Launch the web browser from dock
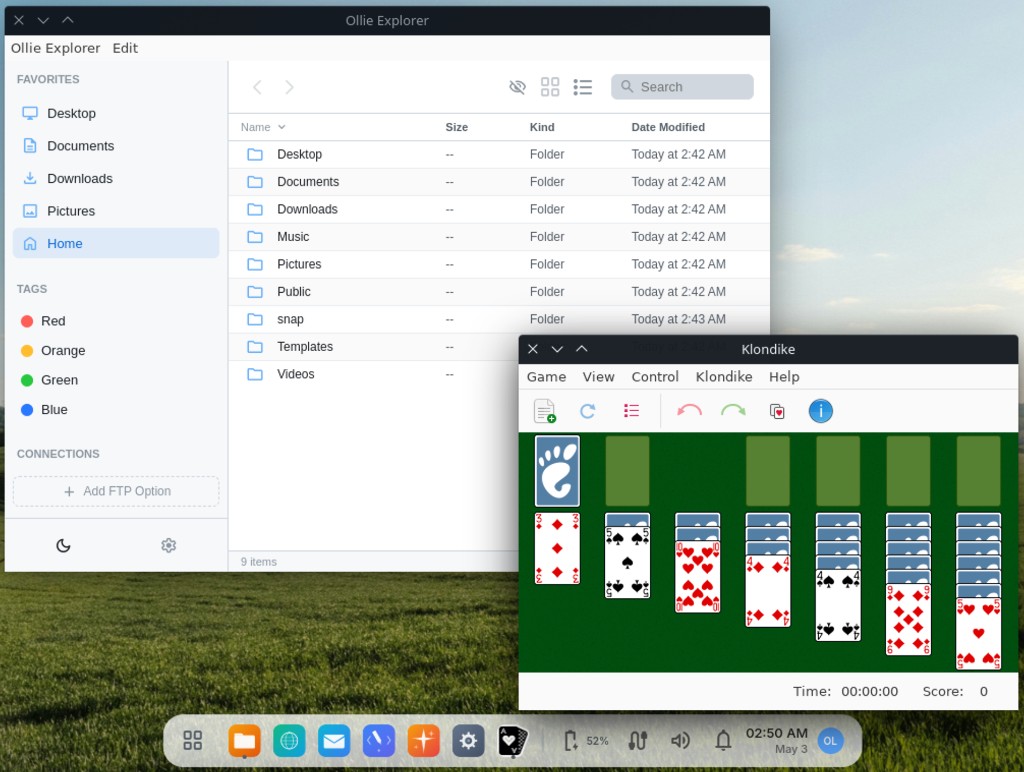Image resolution: width=1024 pixels, height=772 pixels. click(289, 740)
